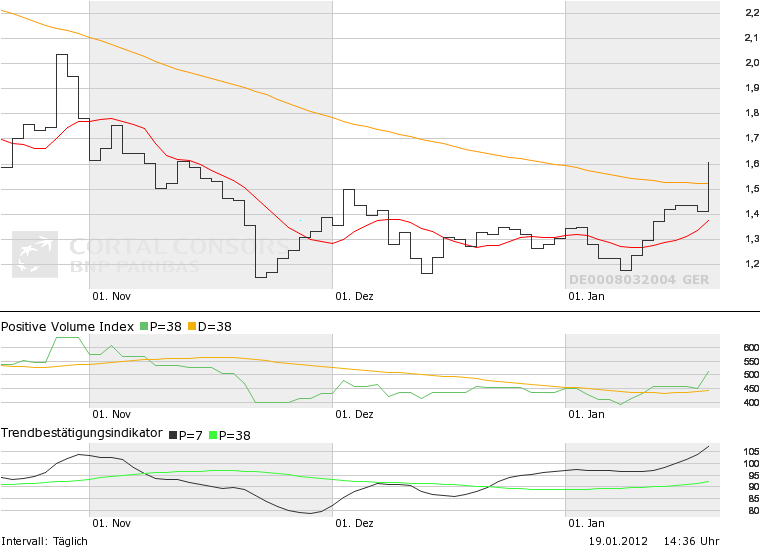The image size is (760, 548).
Task: Click the black P=7 legend swatch
Action: pyautogui.click(x=173, y=435)
